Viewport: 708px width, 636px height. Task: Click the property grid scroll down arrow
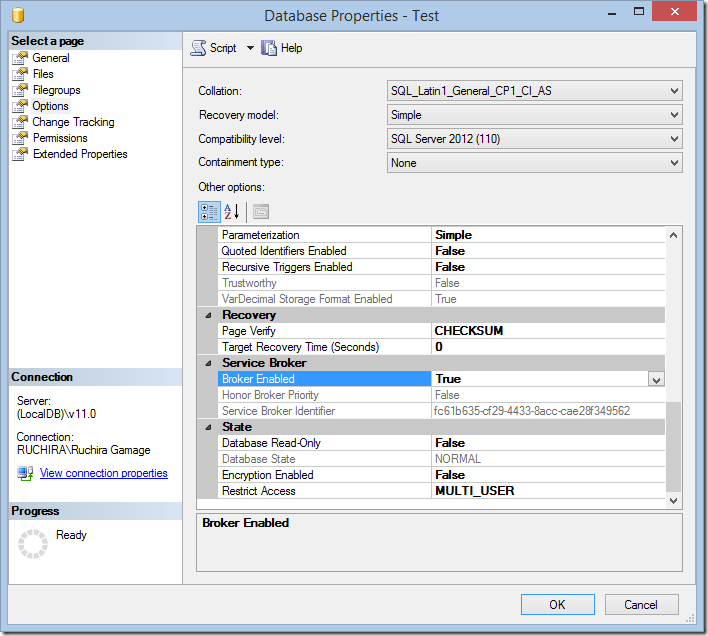(x=673, y=501)
